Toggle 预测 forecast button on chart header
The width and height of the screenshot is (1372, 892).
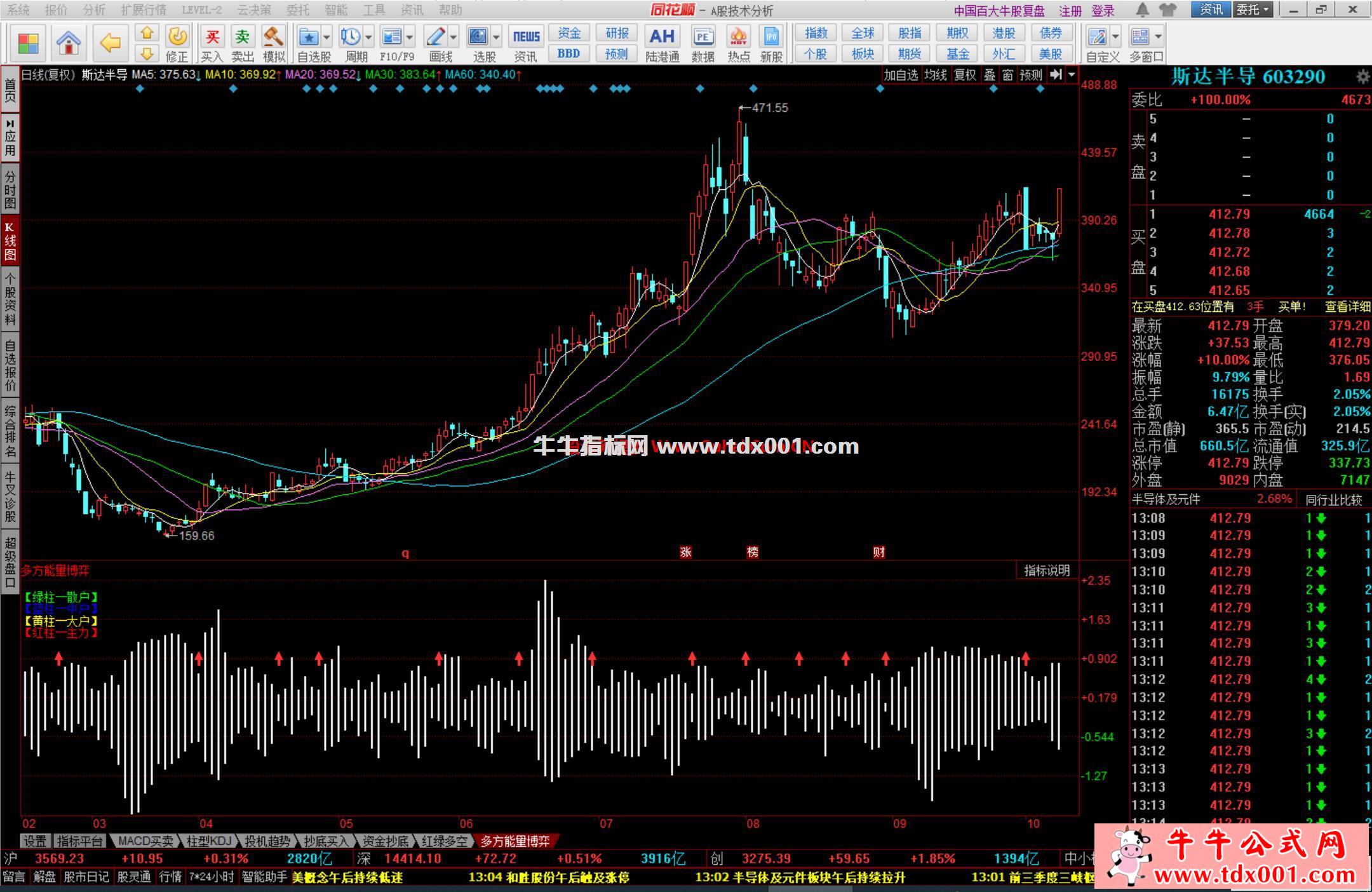[x=1031, y=75]
